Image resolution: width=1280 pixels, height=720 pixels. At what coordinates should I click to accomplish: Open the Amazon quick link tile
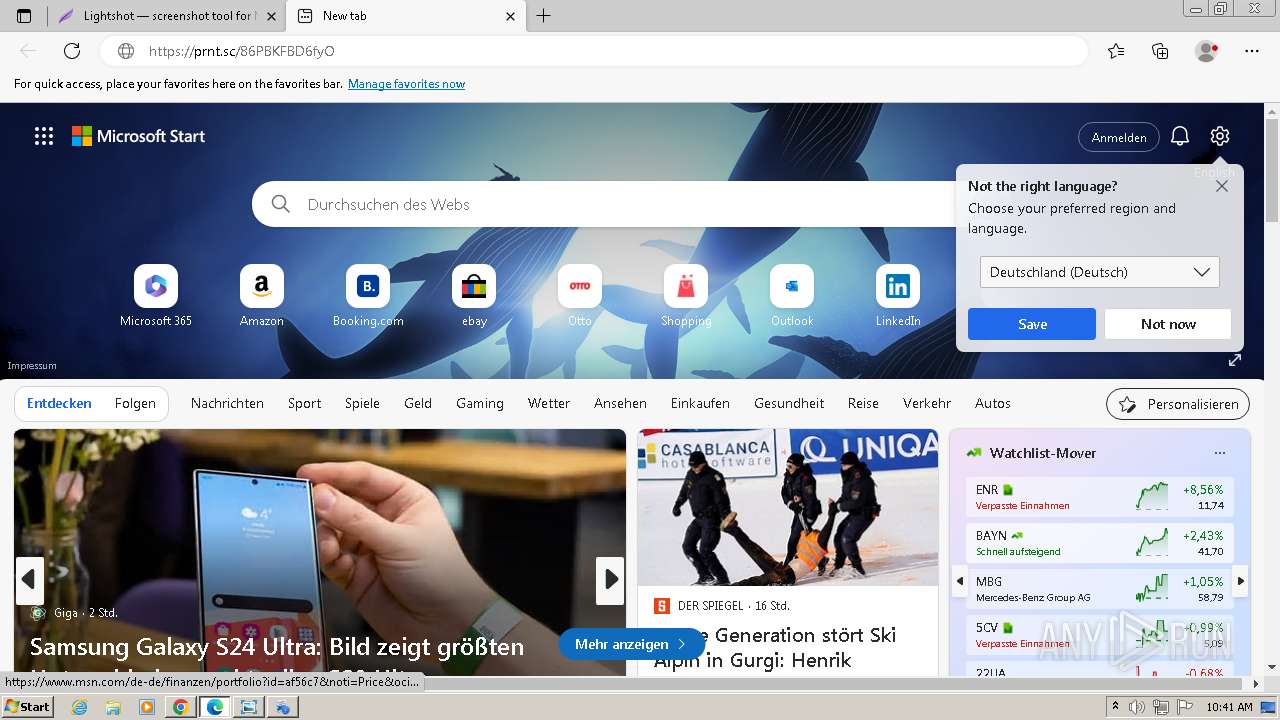click(x=262, y=296)
